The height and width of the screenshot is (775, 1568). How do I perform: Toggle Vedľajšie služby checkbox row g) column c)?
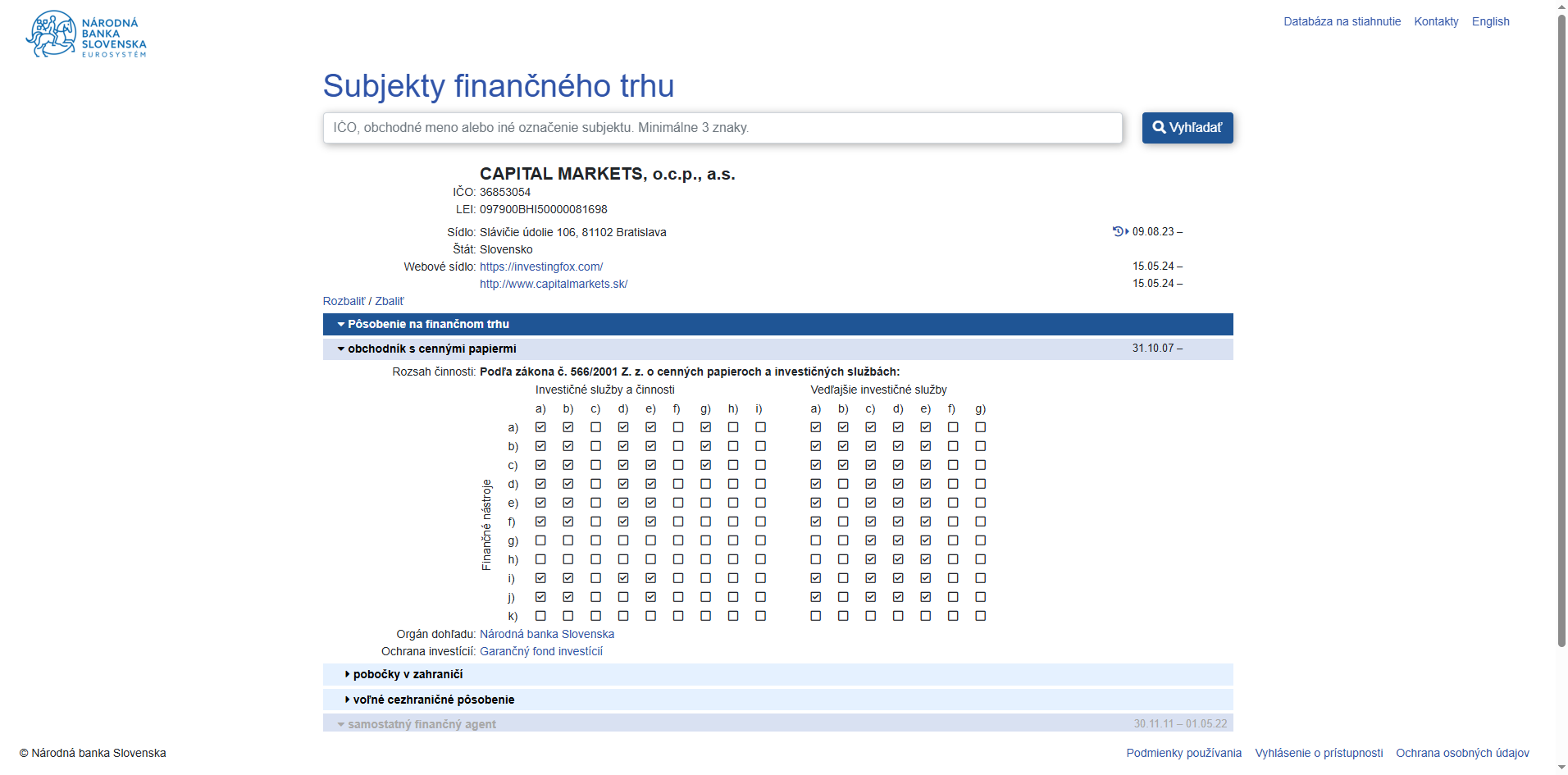(870, 540)
